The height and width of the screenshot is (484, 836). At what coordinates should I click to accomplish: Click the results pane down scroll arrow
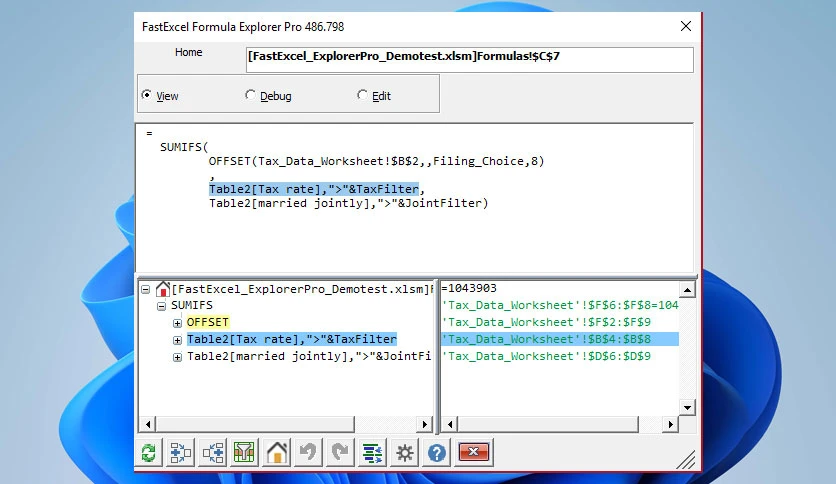pyautogui.click(x=687, y=408)
